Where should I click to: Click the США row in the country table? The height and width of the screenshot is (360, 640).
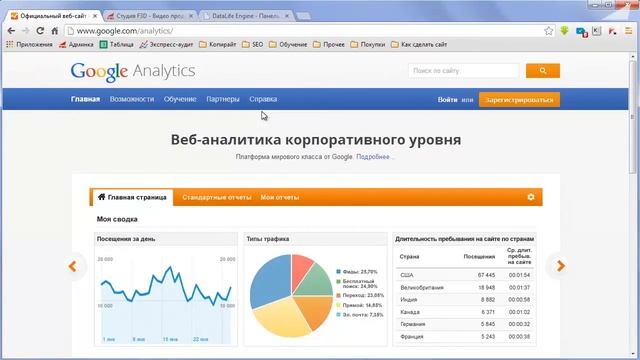464,275
